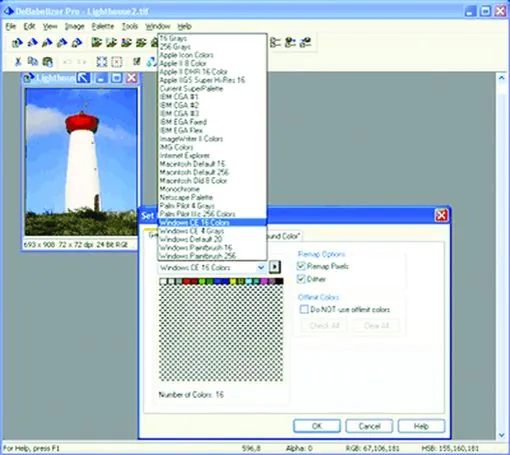The image size is (510, 455).
Task: Select IBM EGA Fixed palette option
Action: tap(212, 122)
